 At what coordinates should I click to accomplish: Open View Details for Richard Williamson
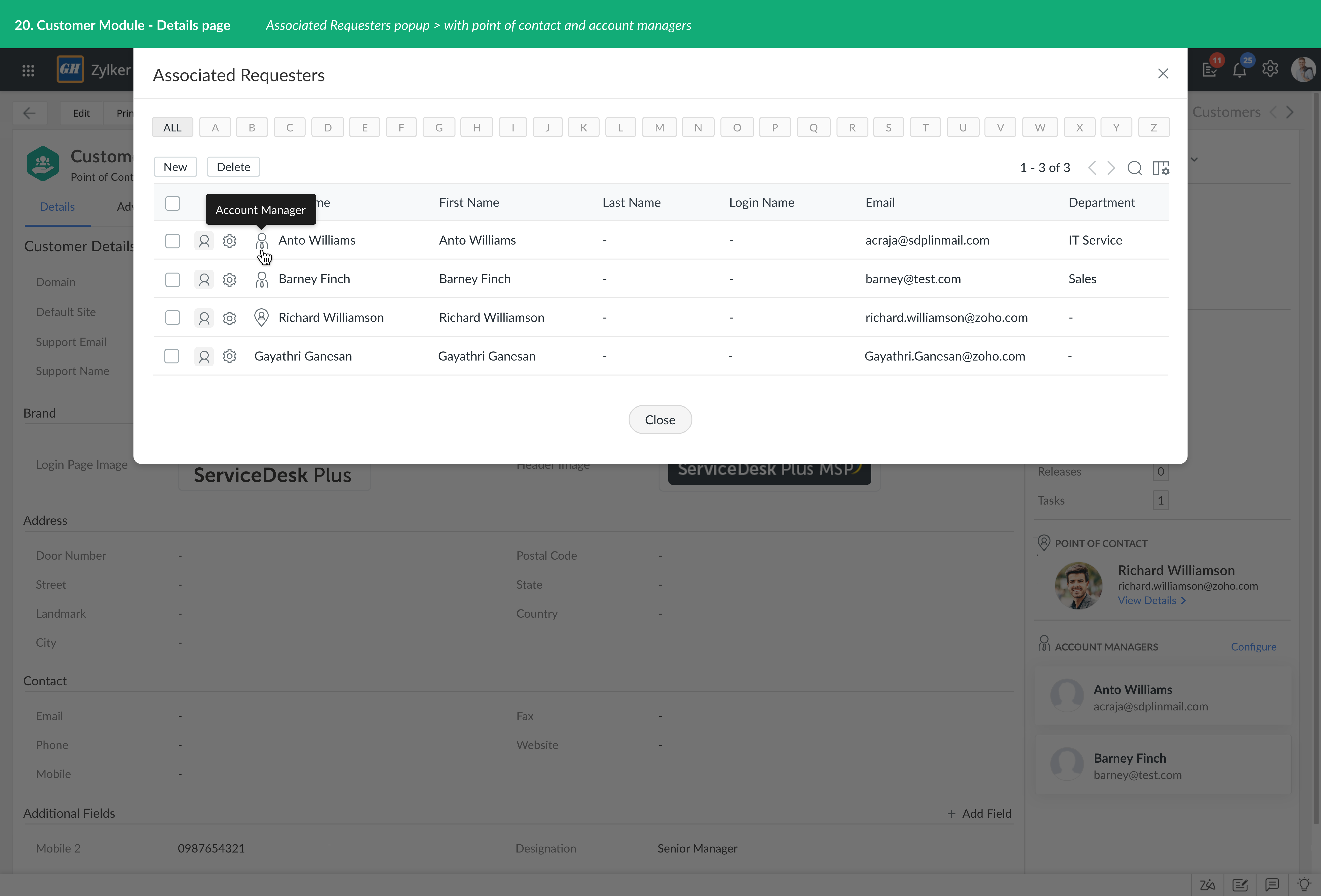(1152, 600)
